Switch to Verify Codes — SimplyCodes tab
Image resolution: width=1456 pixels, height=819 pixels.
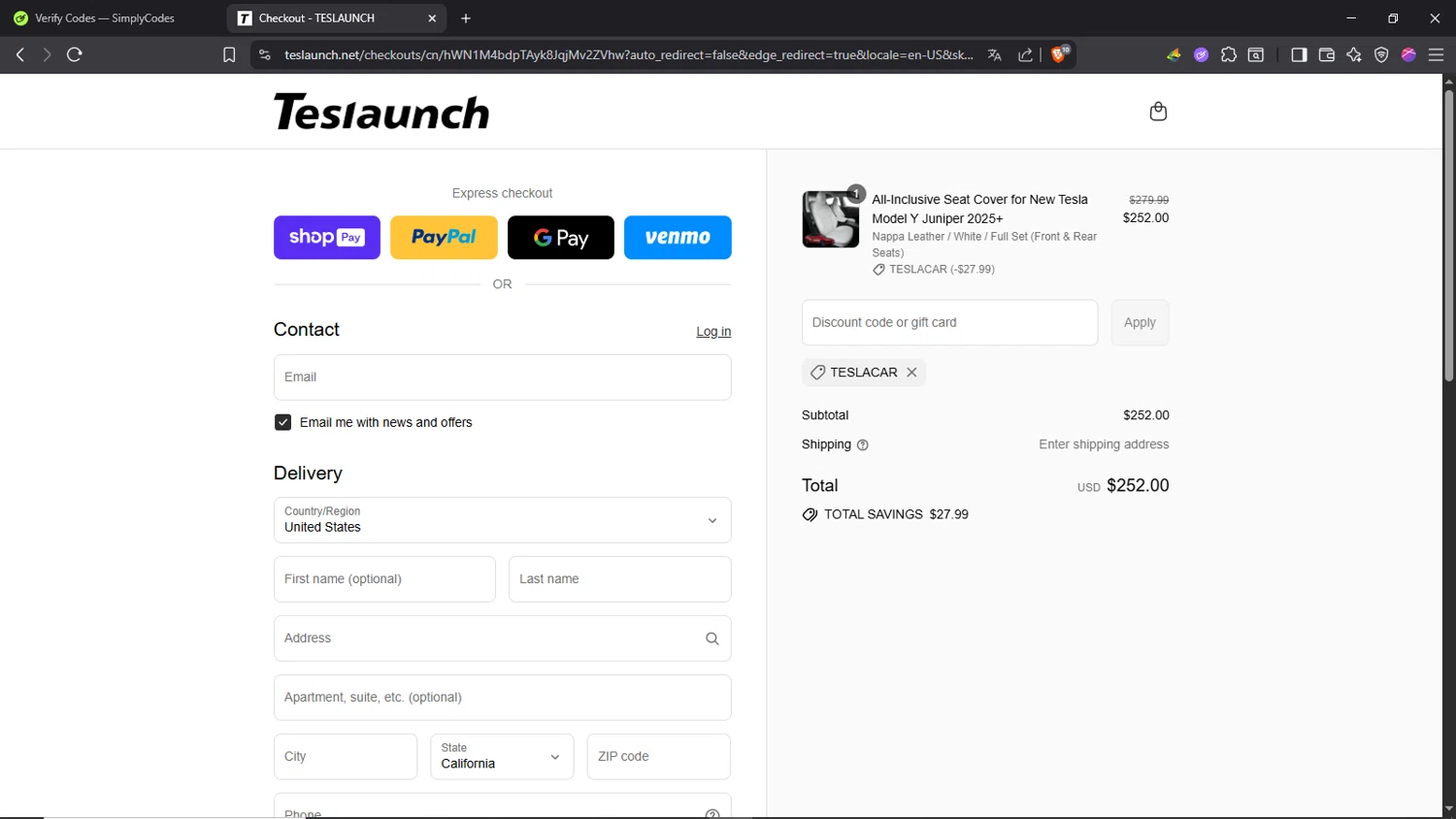coord(105,18)
